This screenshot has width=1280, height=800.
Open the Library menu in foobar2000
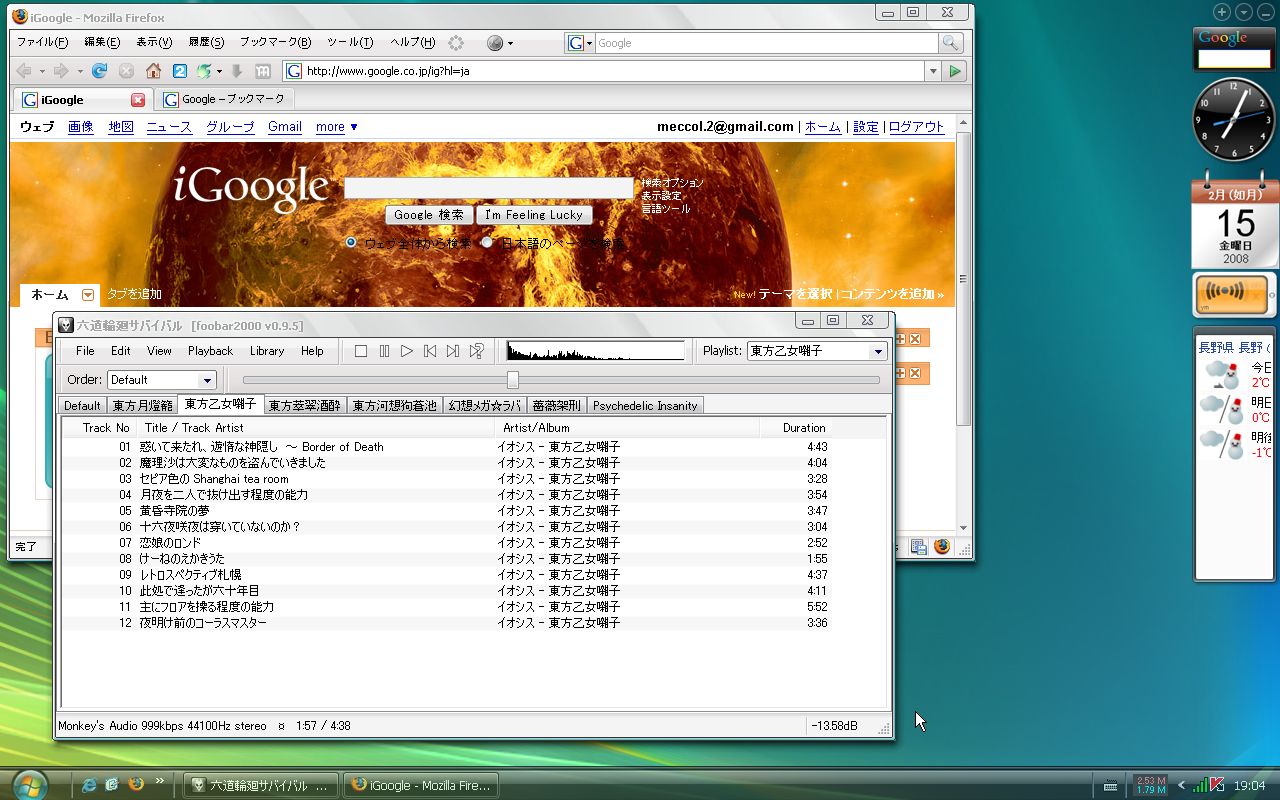(x=267, y=351)
